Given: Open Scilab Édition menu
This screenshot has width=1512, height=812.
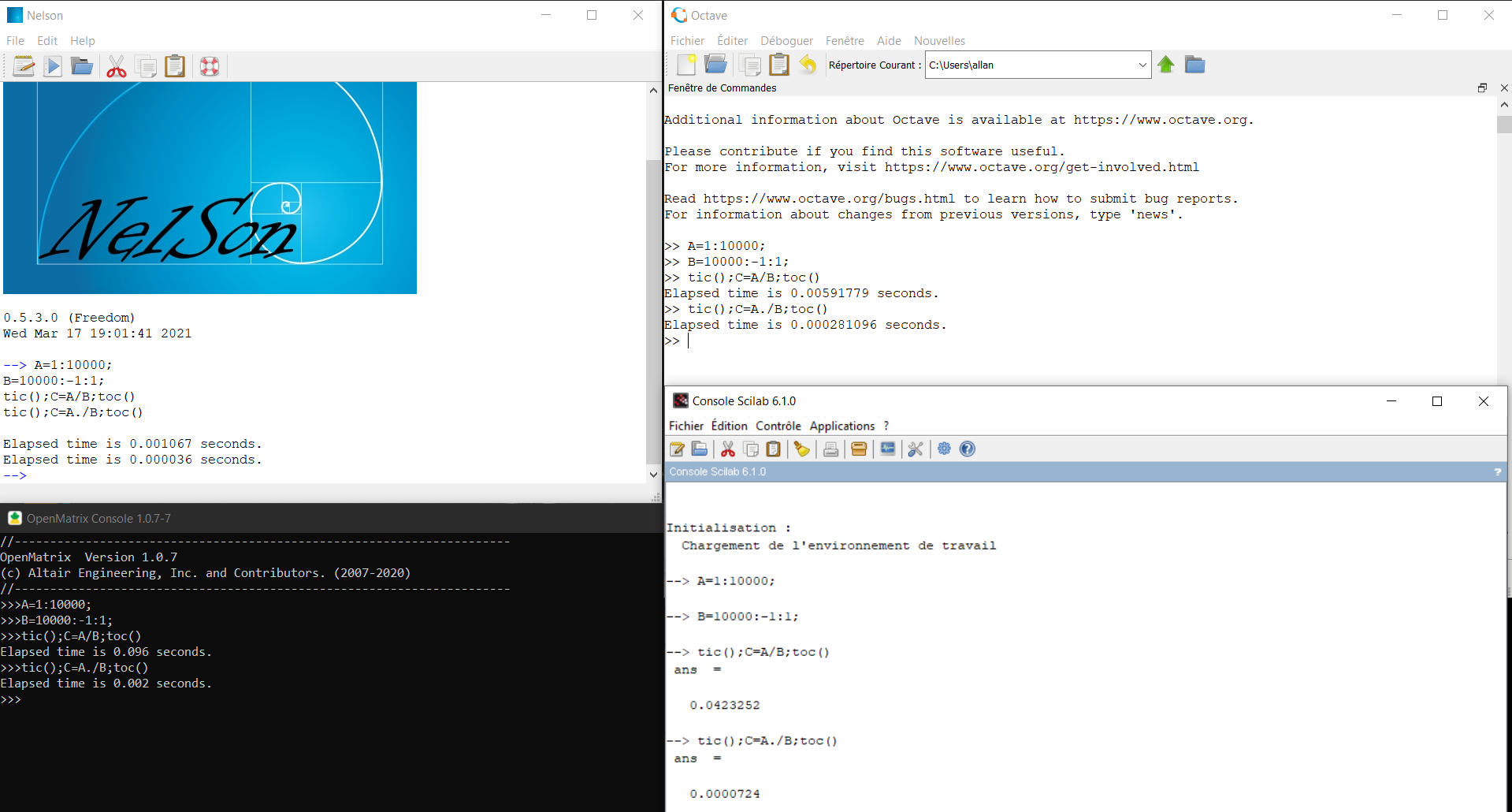Looking at the screenshot, I should click(730, 426).
